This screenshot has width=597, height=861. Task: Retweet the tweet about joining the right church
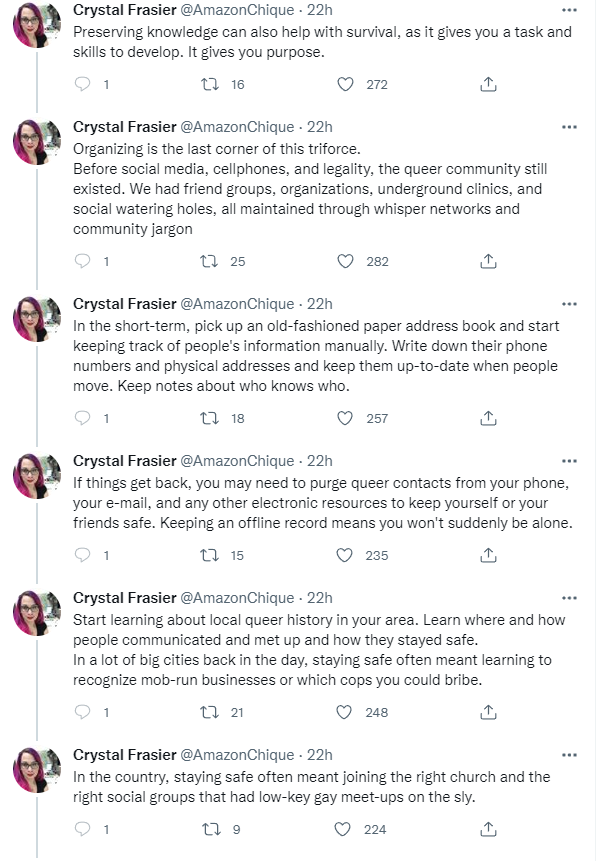[210, 829]
